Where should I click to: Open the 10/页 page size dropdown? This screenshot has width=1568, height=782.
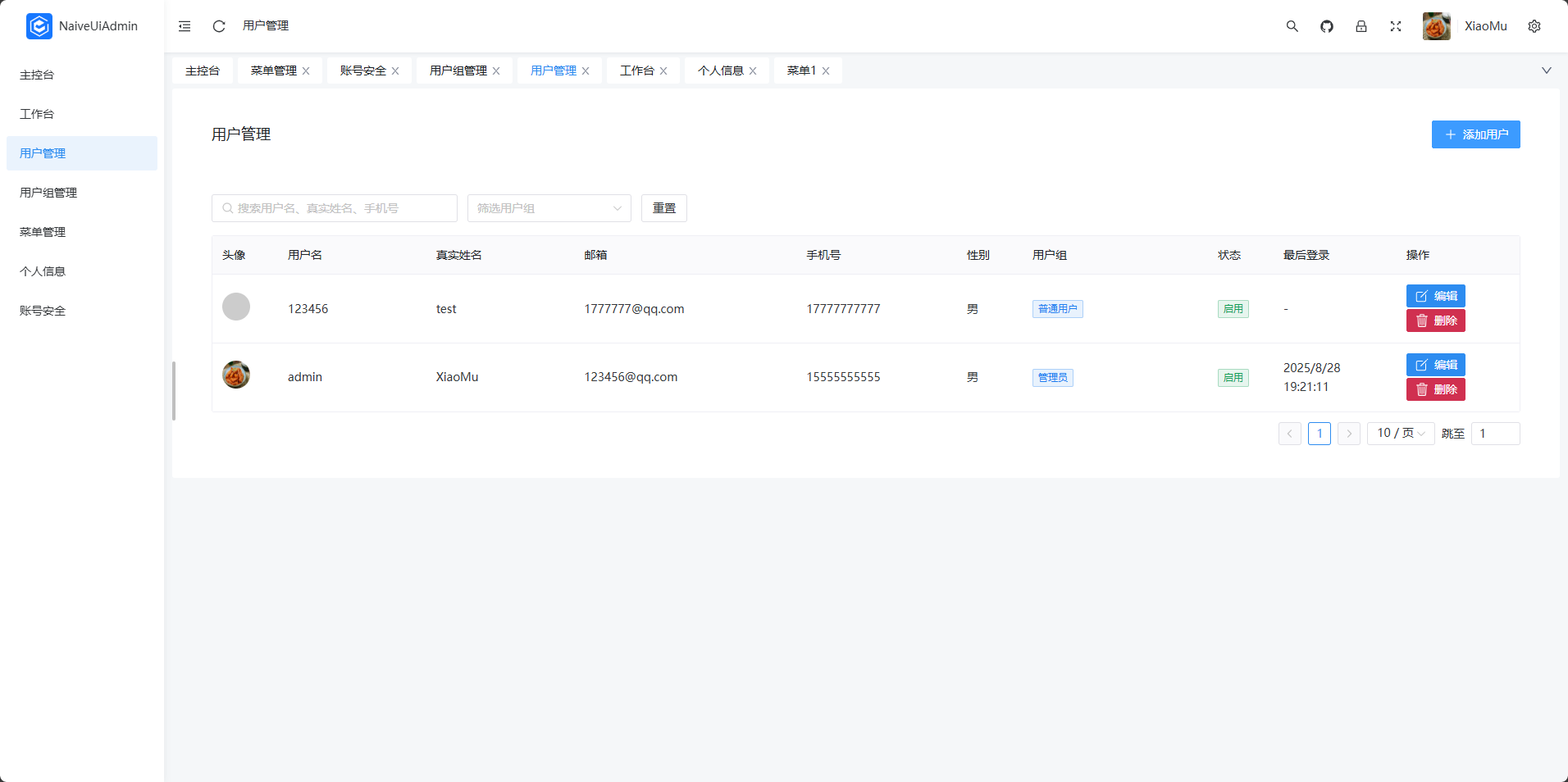pos(1399,433)
